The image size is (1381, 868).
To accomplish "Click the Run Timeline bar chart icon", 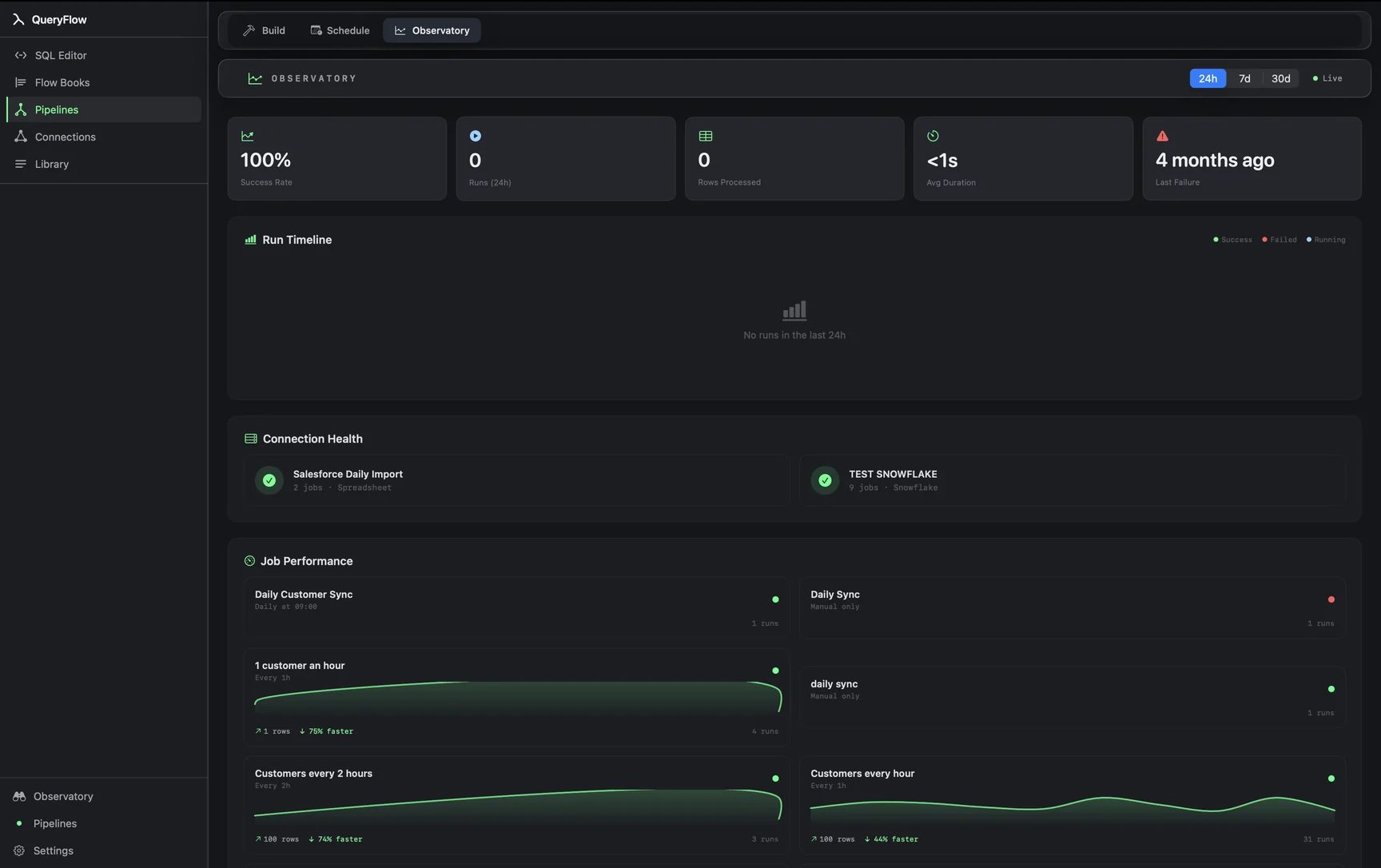I will click(250, 240).
